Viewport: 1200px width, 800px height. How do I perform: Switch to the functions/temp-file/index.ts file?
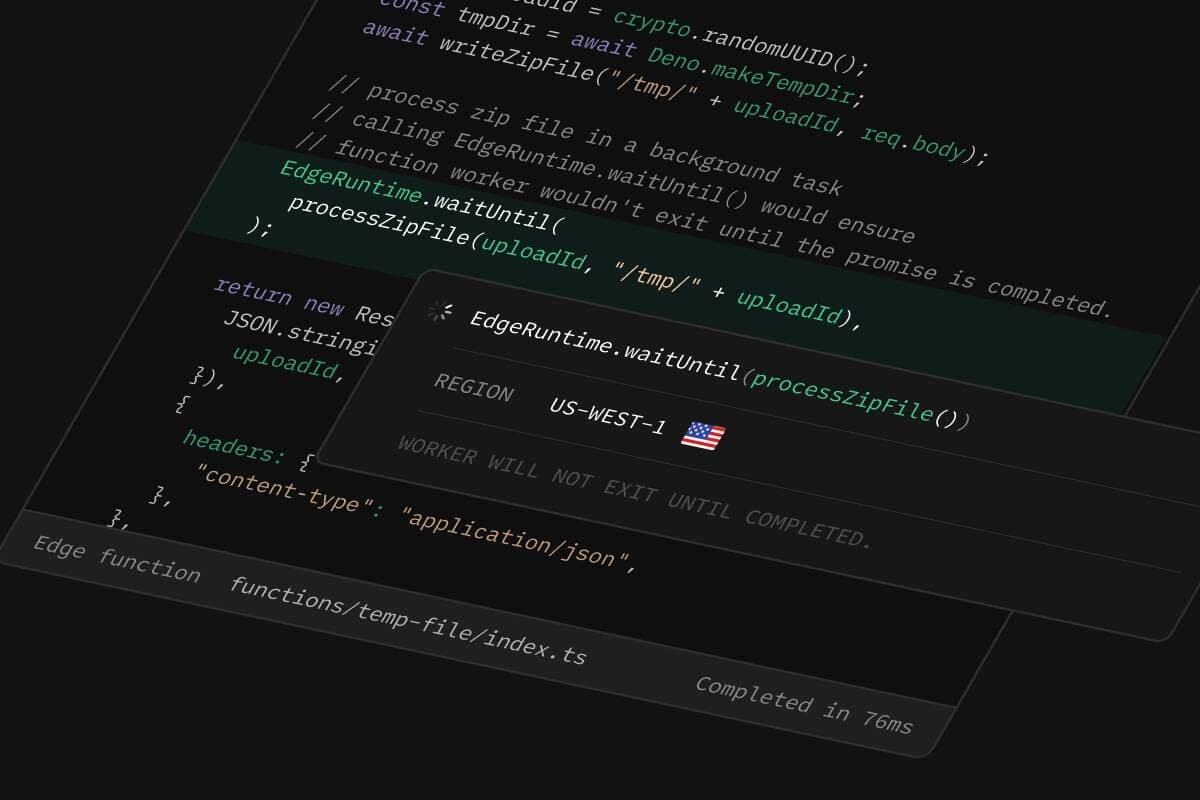(410, 622)
